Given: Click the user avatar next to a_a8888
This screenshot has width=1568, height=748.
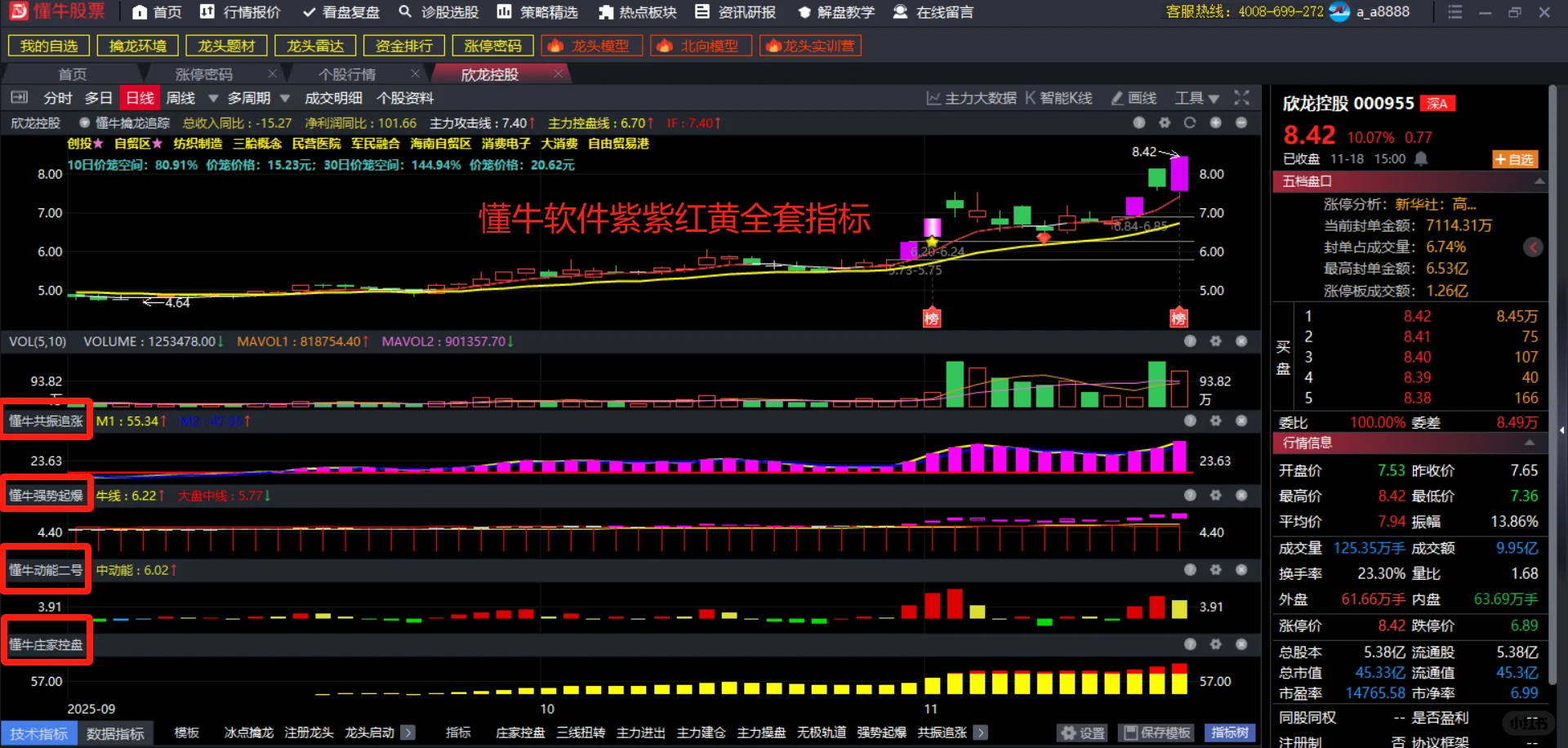Looking at the screenshot, I should pyautogui.click(x=1339, y=12).
